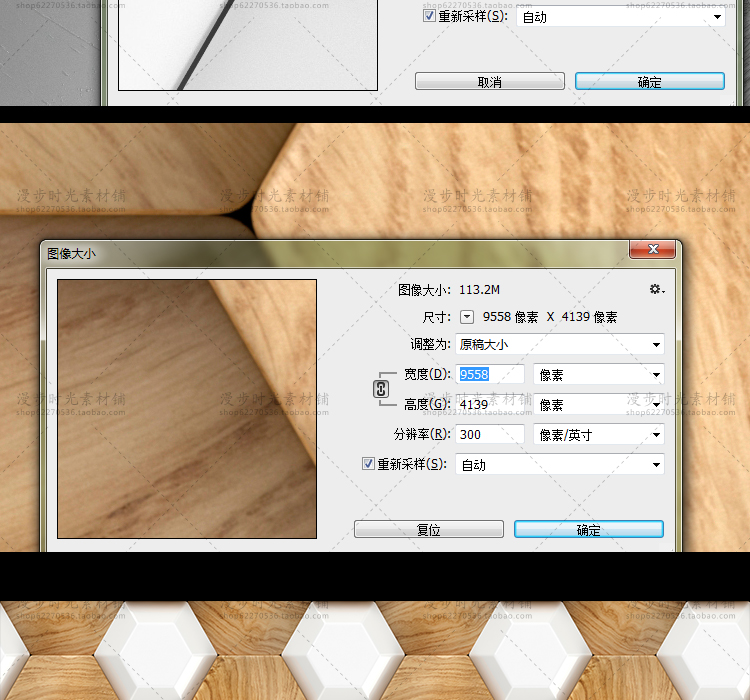Screen dimensions: 750x700
Task: Open the 调整为 原稿大小 dropdown
Action: [560, 345]
